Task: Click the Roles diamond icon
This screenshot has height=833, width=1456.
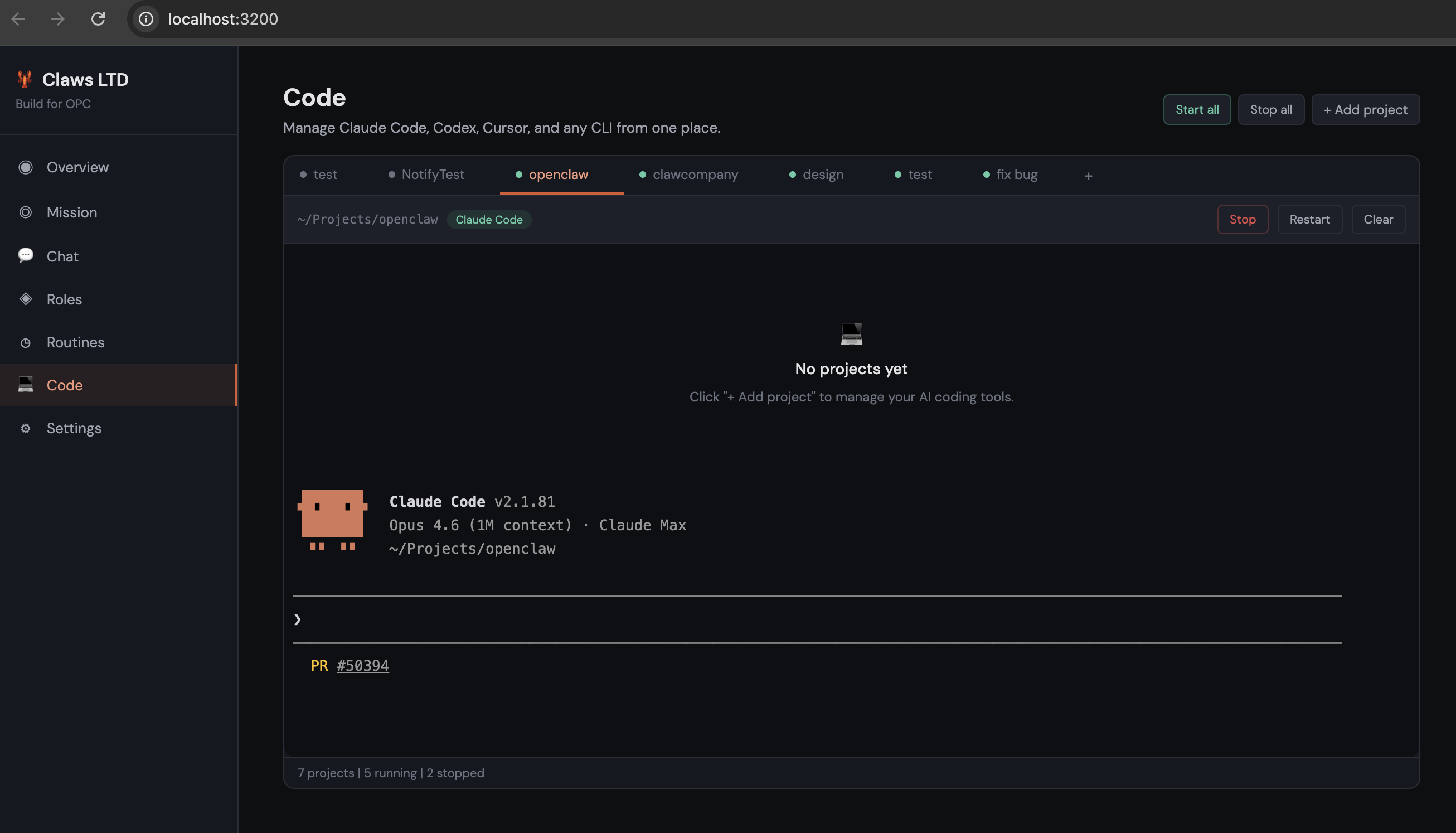Action: (26, 299)
